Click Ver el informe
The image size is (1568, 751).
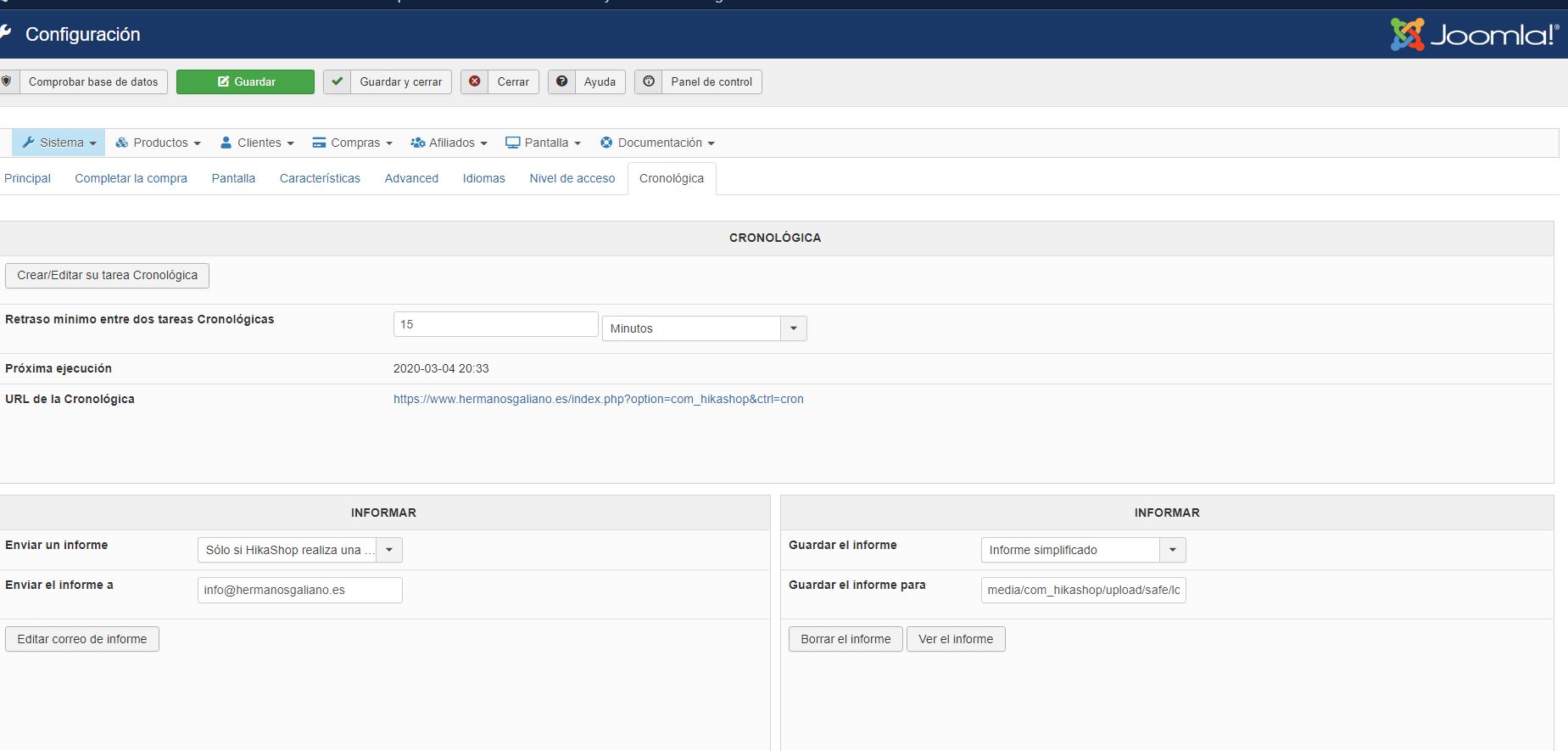[x=956, y=639]
